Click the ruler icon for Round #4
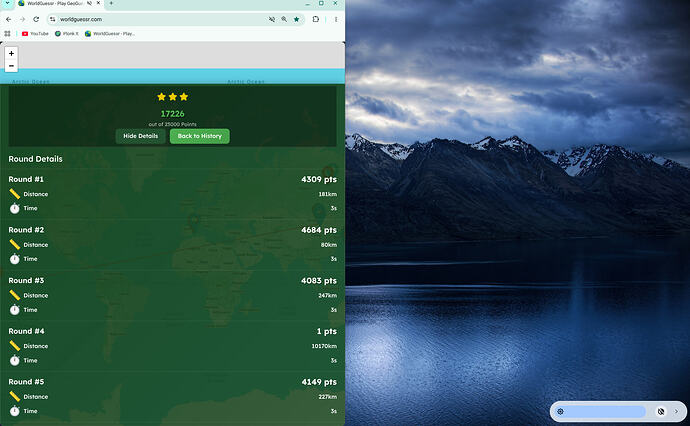 15,345
